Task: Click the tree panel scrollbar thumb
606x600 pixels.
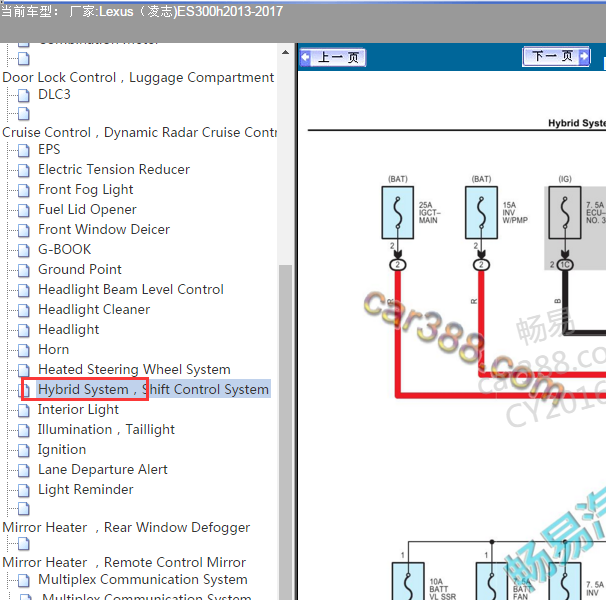Action: [285, 432]
